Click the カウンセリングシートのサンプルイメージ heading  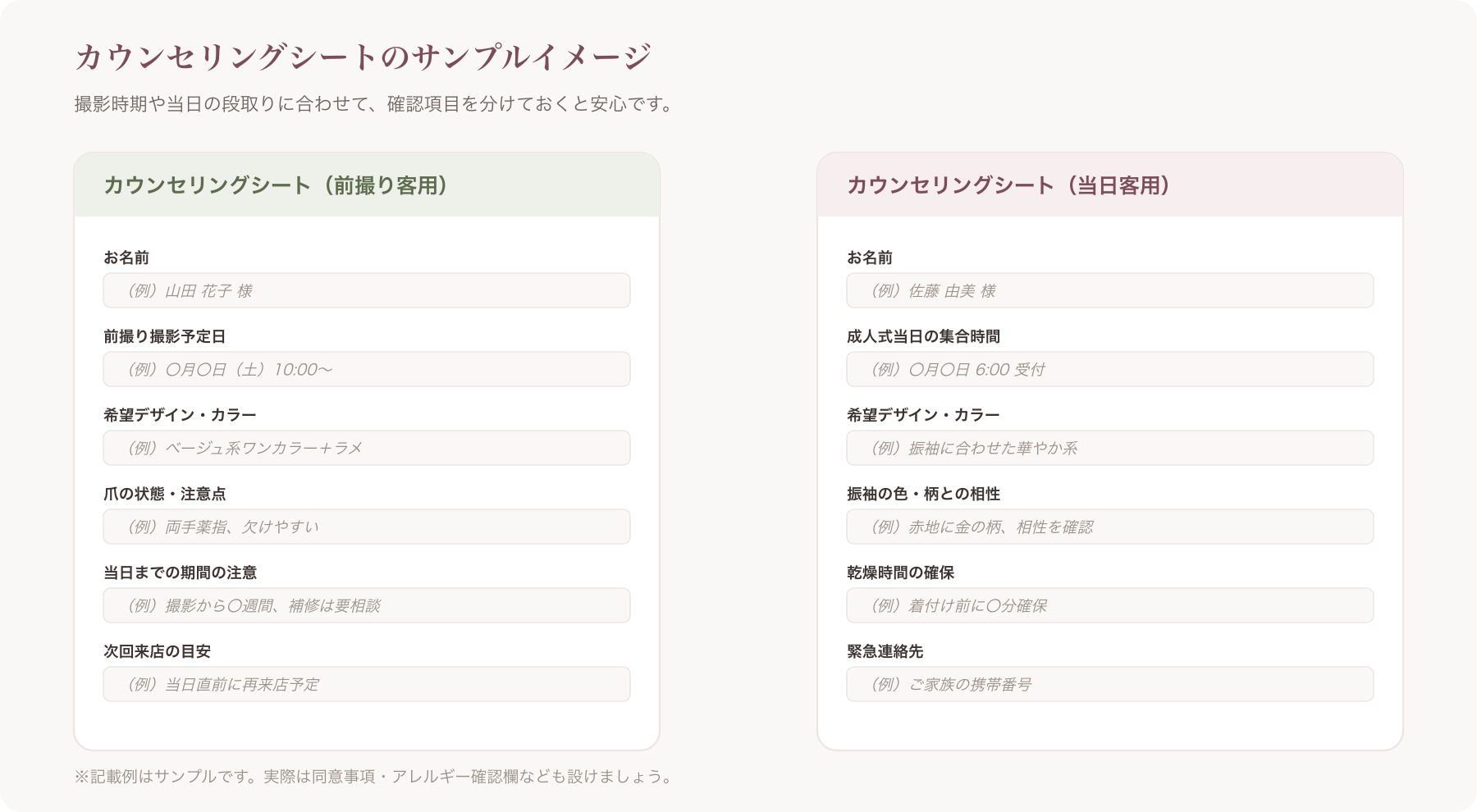click(x=363, y=57)
